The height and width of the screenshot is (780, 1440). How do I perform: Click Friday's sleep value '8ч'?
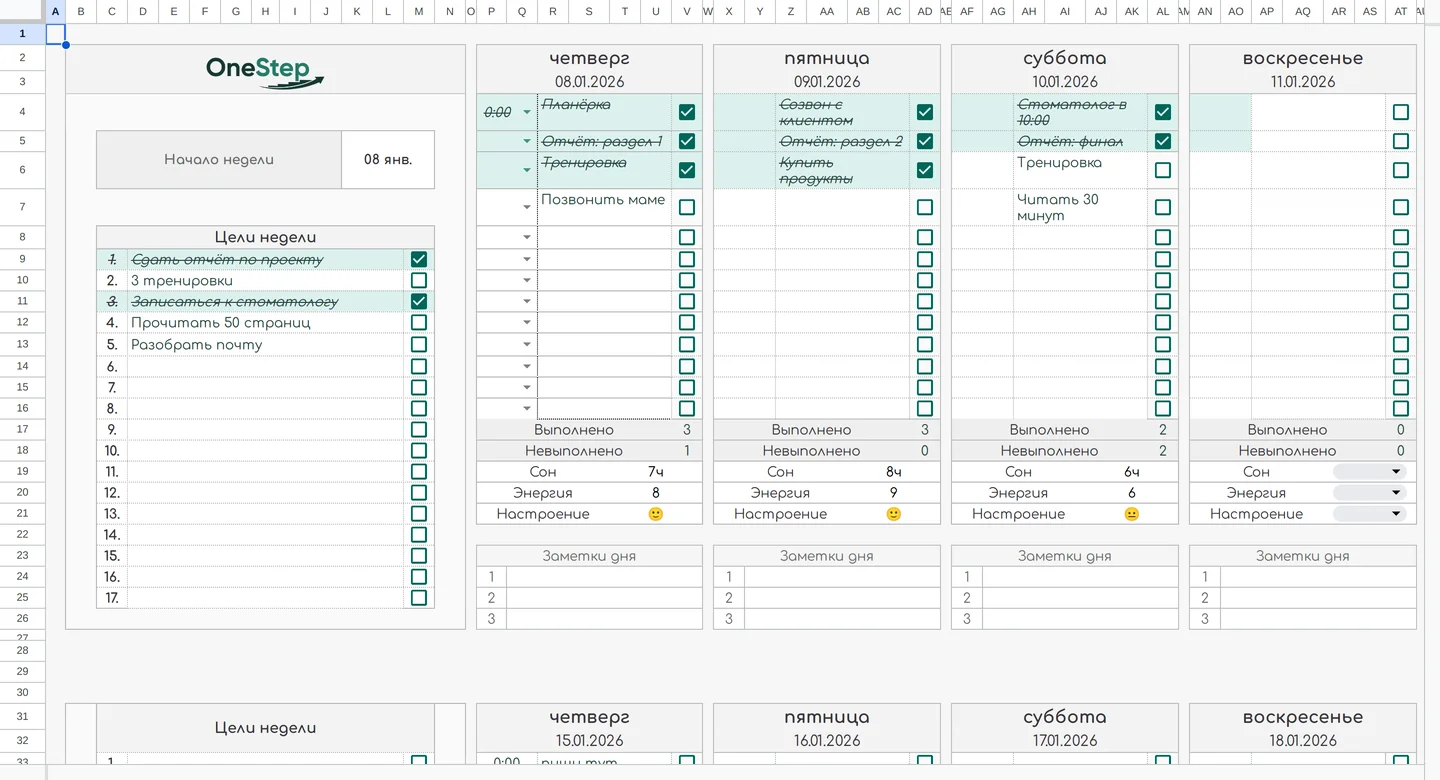click(894, 472)
